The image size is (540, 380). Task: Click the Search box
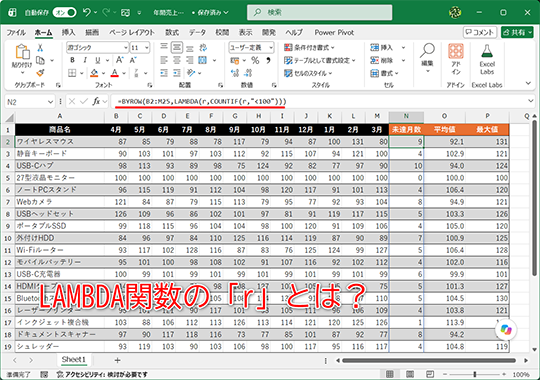[x=320, y=12]
